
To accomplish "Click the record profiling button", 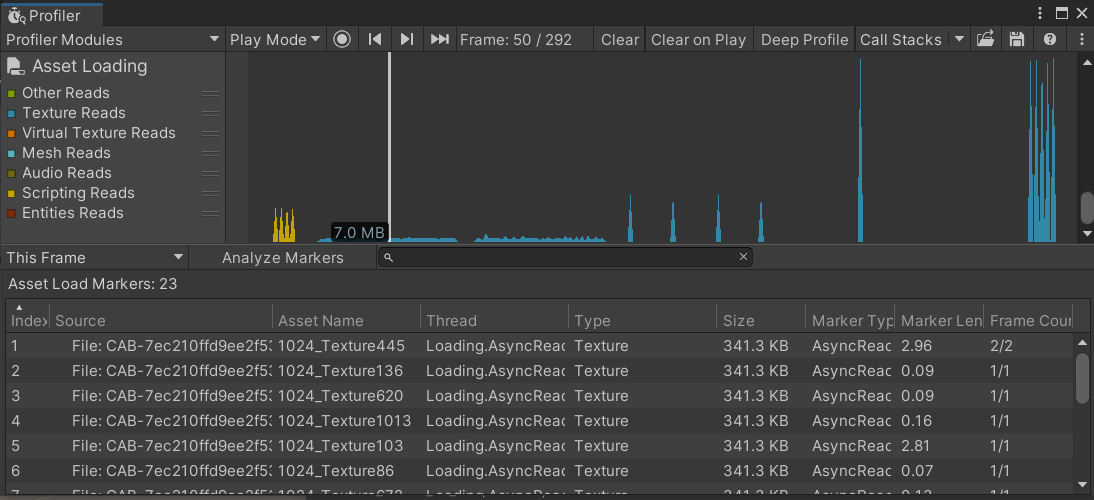I will (x=343, y=39).
